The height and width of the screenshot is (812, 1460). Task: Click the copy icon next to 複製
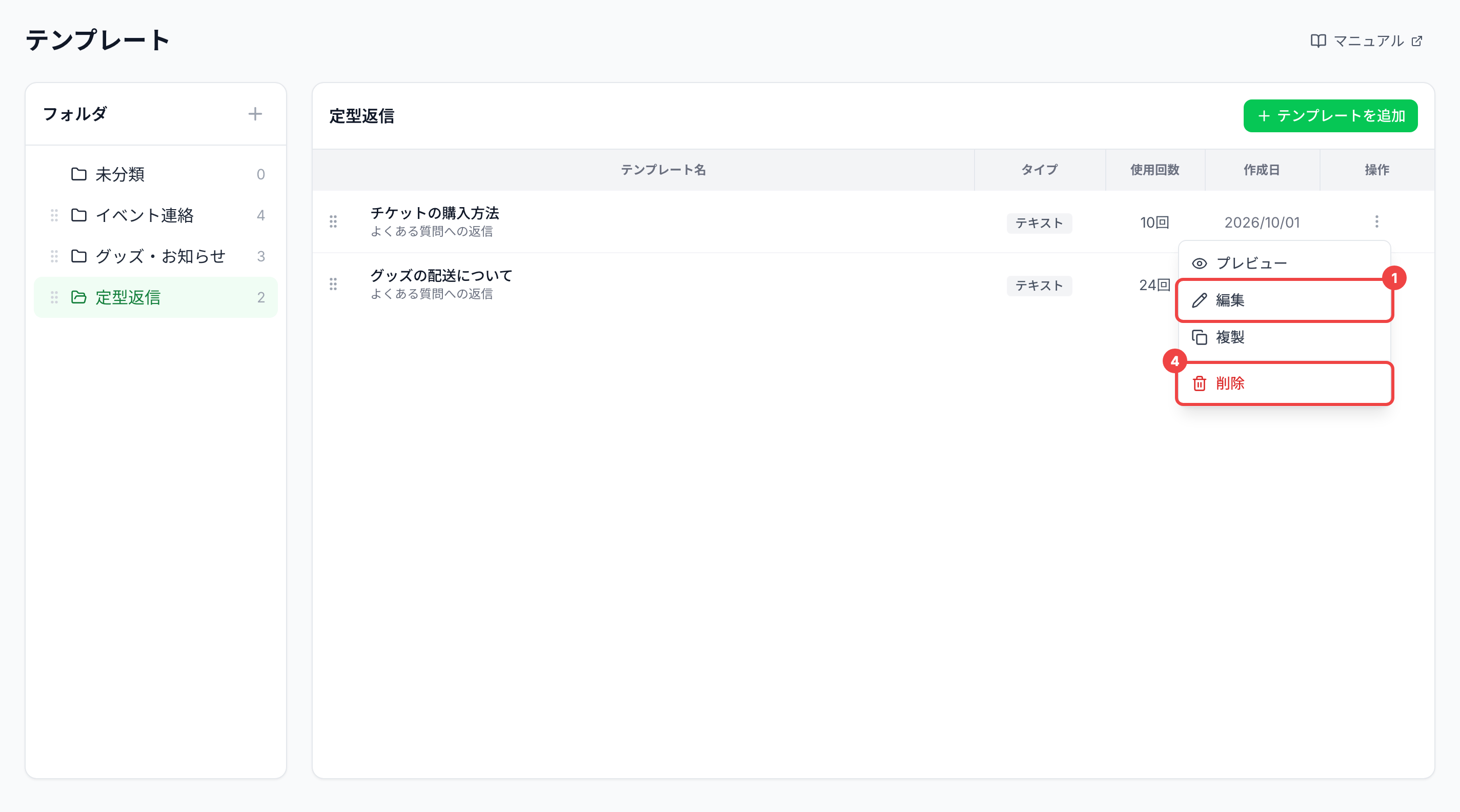(x=1199, y=337)
